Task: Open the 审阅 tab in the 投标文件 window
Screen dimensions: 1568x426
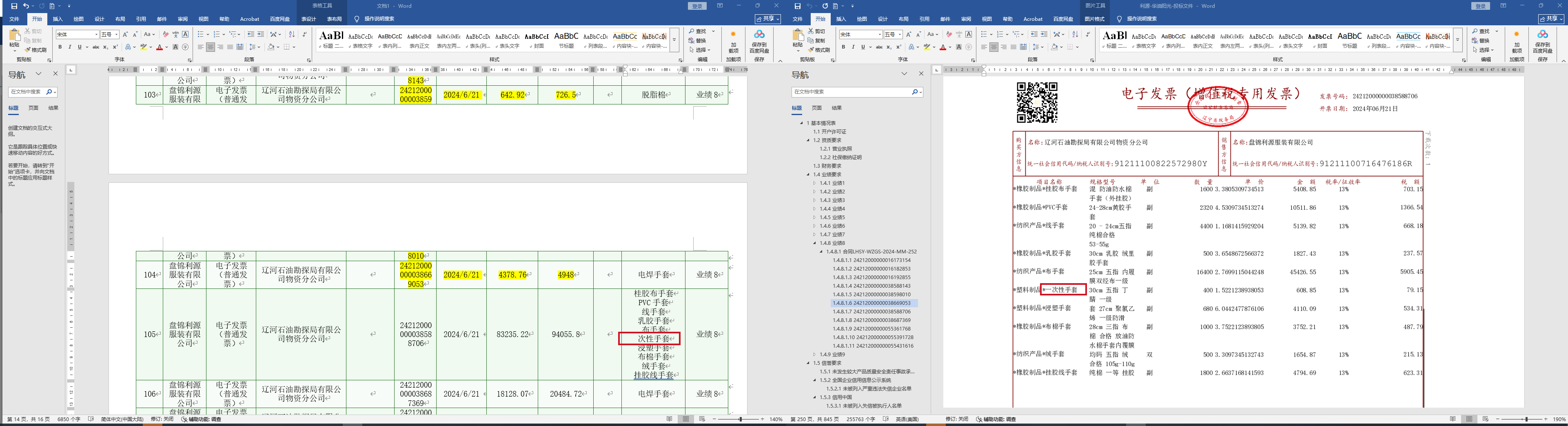Action: point(966,19)
